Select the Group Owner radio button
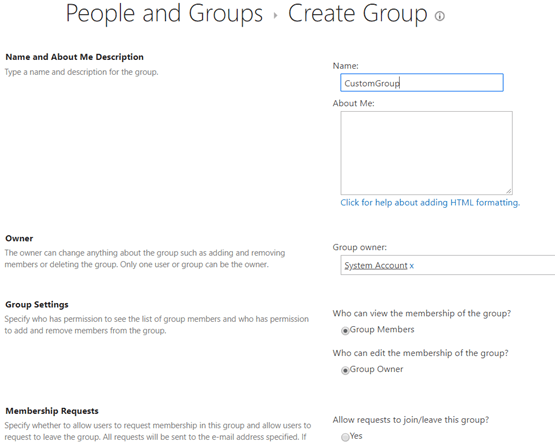Viewport: 557px width, 444px height. pyautogui.click(x=345, y=370)
